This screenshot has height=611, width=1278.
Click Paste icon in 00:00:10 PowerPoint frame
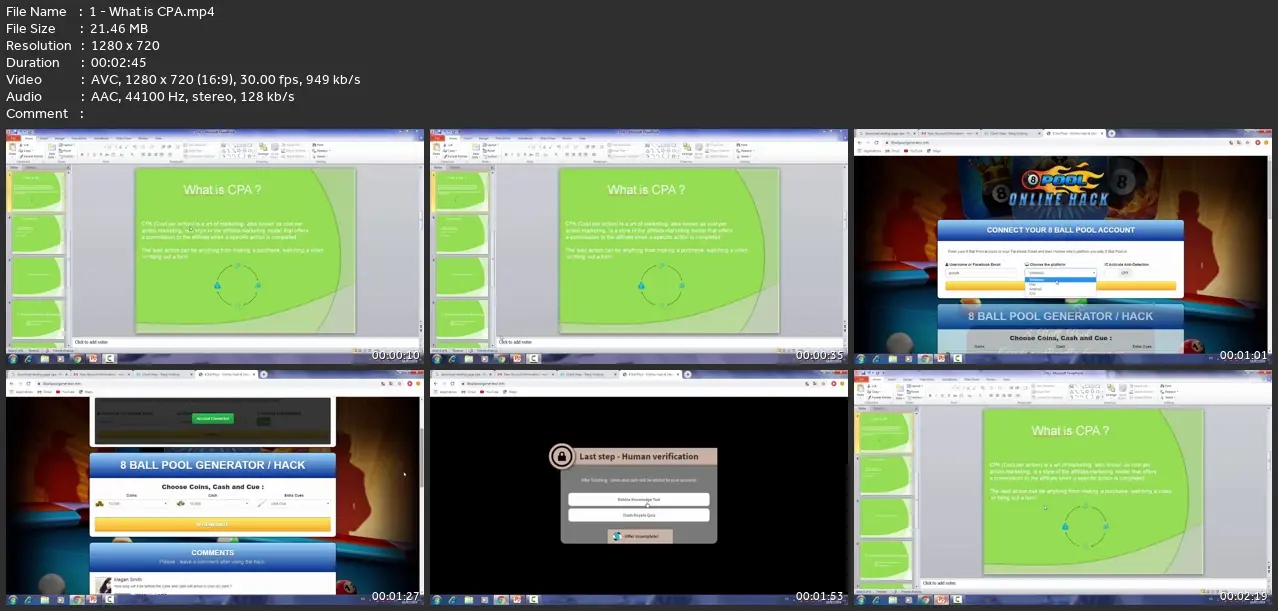pos(12,149)
